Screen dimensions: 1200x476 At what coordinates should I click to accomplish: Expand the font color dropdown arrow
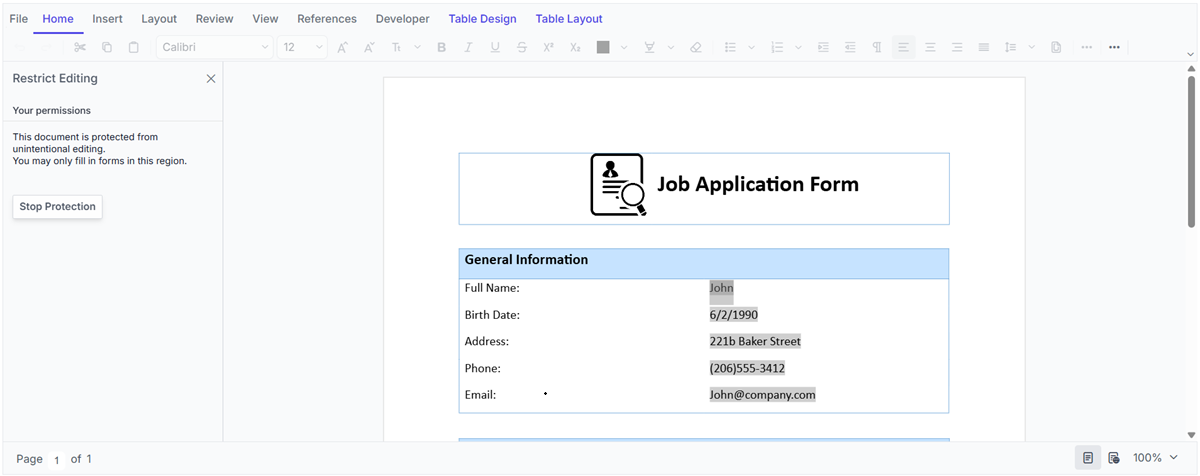point(624,47)
